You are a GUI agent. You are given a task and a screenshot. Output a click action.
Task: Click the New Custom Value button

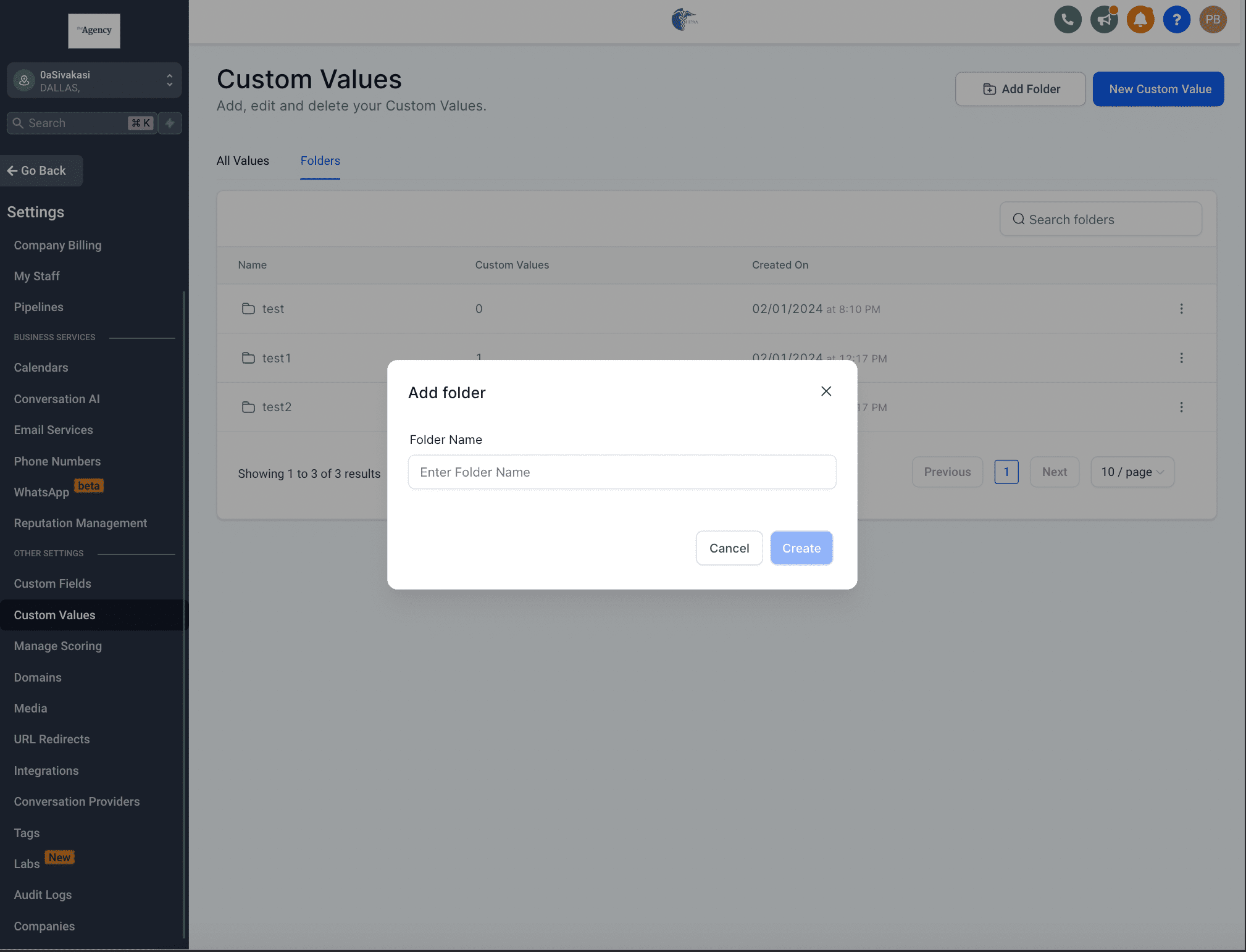click(1158, 89)
